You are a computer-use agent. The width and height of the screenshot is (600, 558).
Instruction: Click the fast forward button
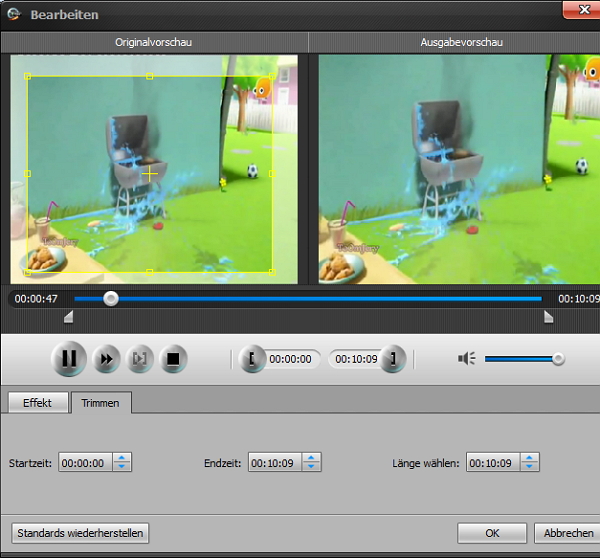click(x=106, y=359)
